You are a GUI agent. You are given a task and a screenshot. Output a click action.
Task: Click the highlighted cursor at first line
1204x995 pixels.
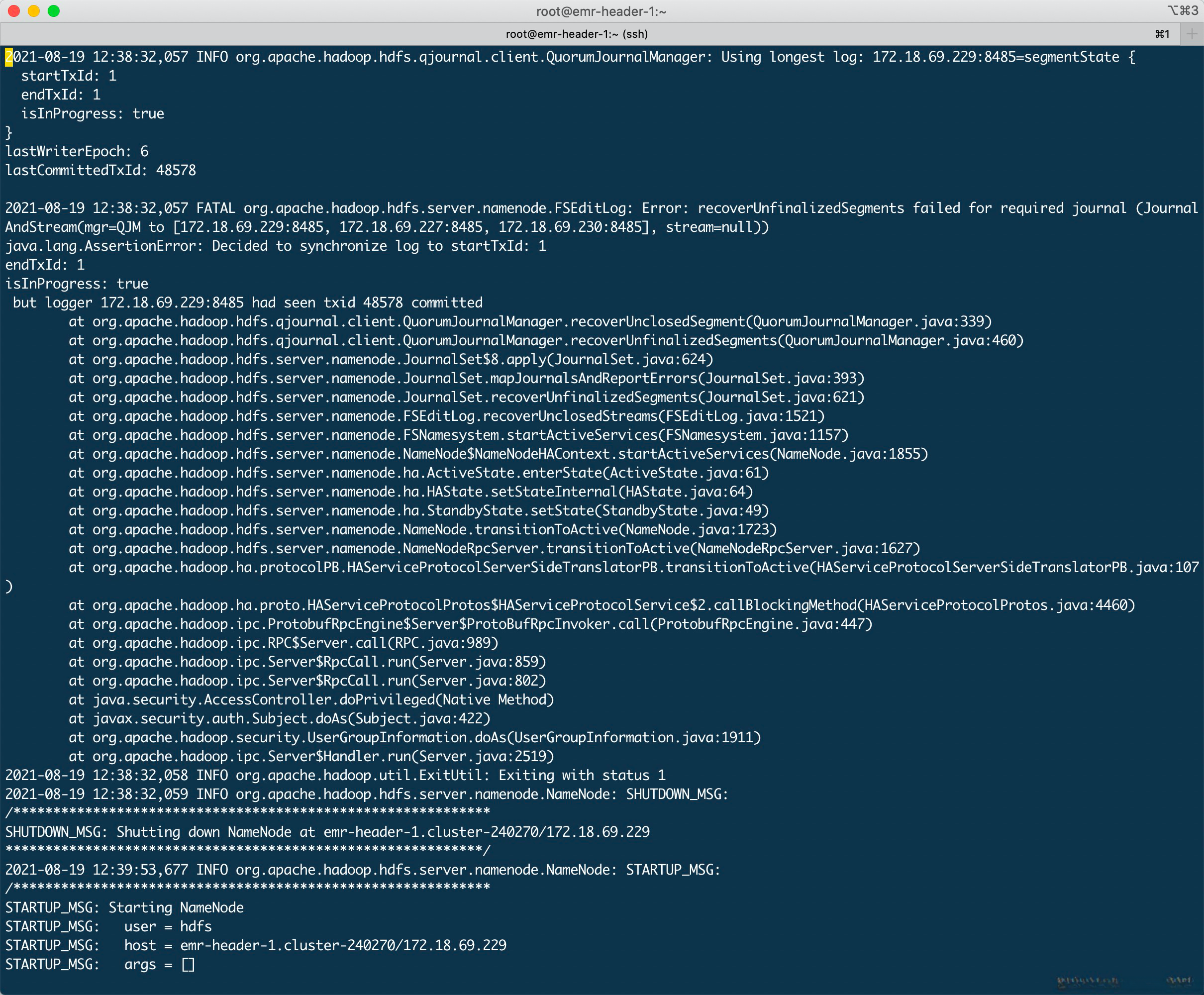8,57
